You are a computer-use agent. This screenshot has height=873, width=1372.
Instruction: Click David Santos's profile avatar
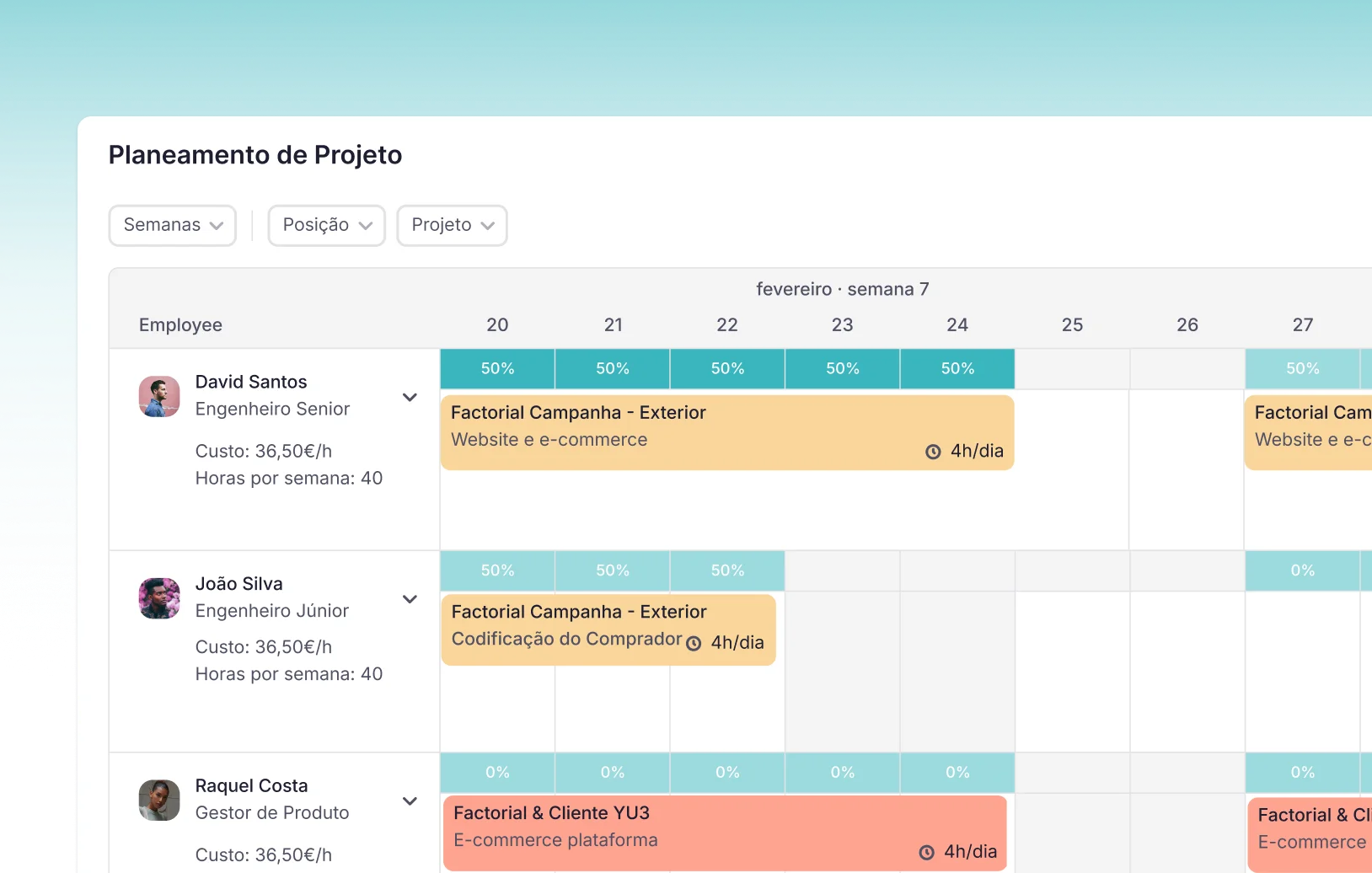click(x=159, y=396)
